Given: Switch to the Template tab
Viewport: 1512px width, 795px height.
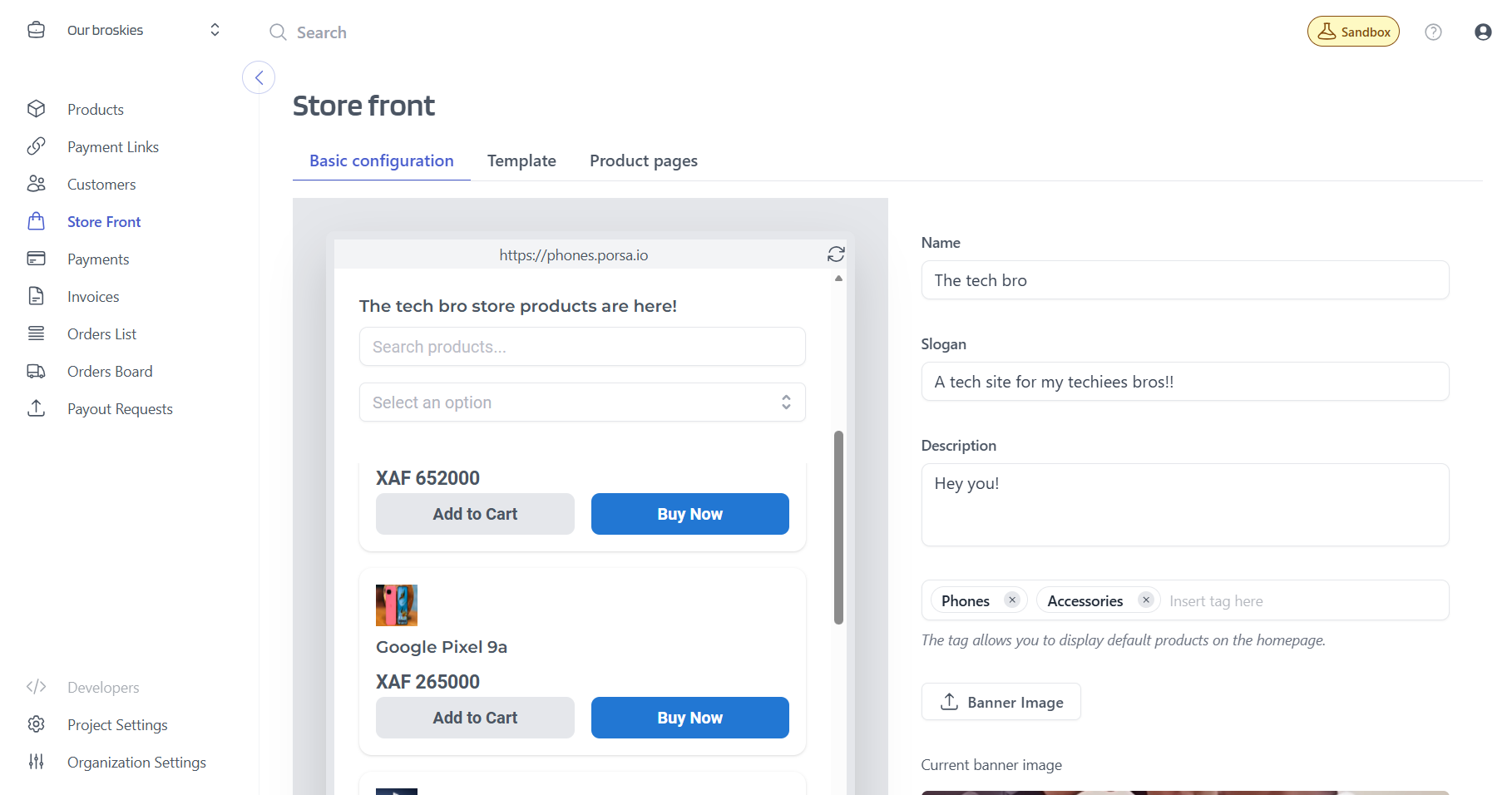Looking at the screenshot, I should [x=521, y=160].
